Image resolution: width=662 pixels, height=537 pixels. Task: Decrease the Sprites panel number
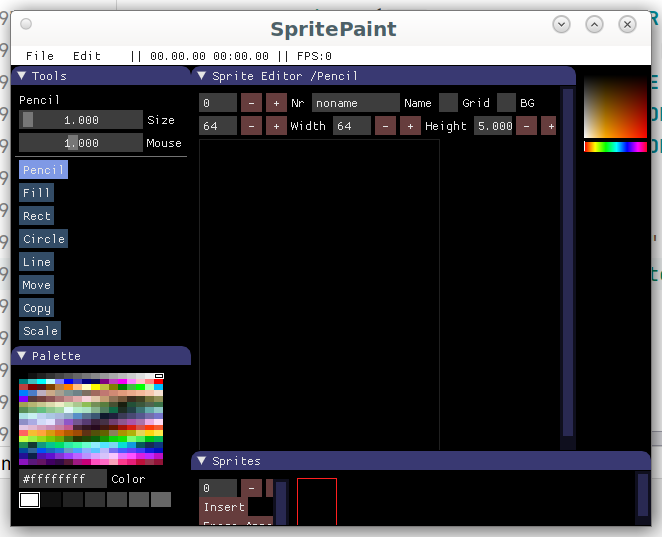coord(251,488)
